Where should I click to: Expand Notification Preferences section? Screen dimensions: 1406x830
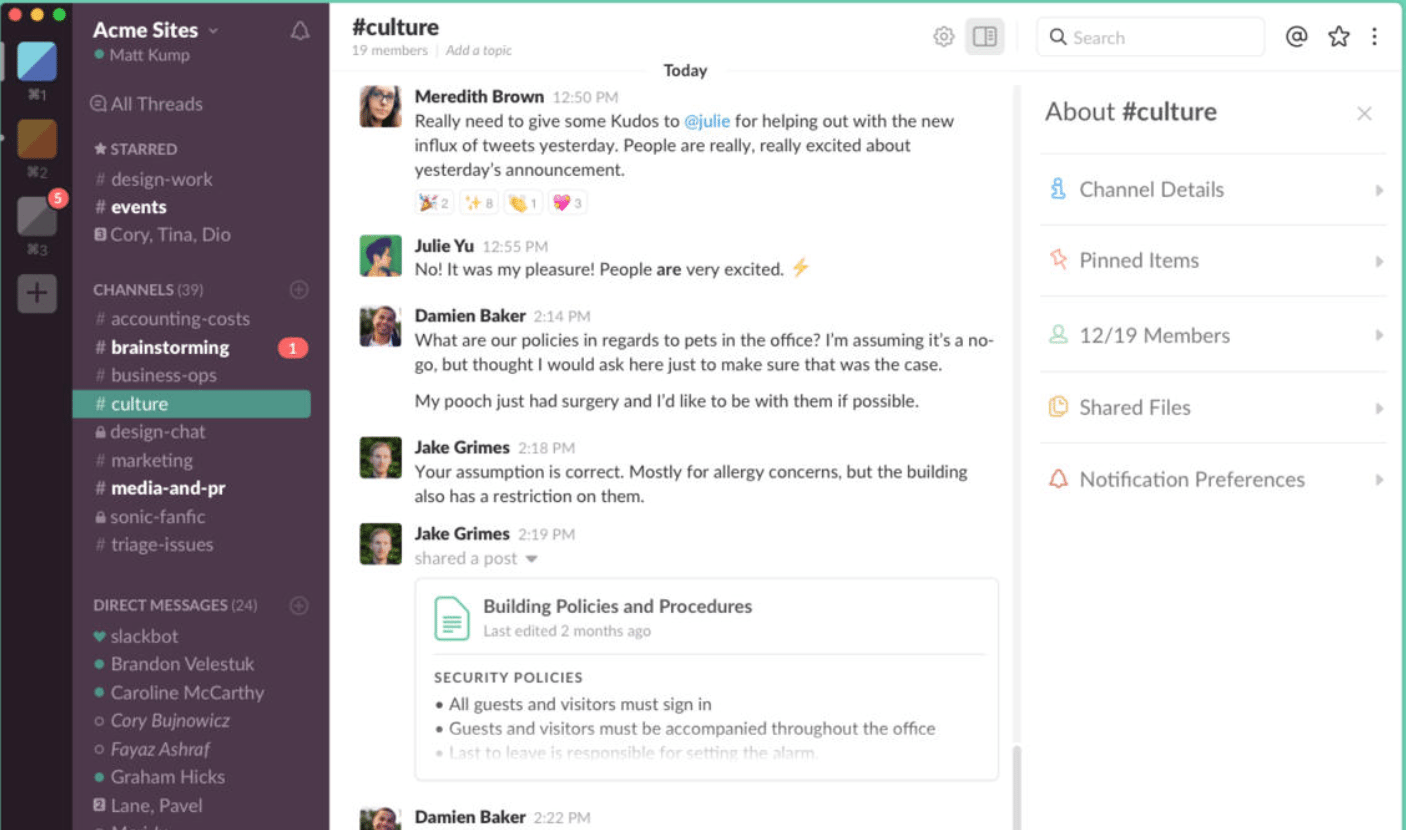click(1213, 479)
